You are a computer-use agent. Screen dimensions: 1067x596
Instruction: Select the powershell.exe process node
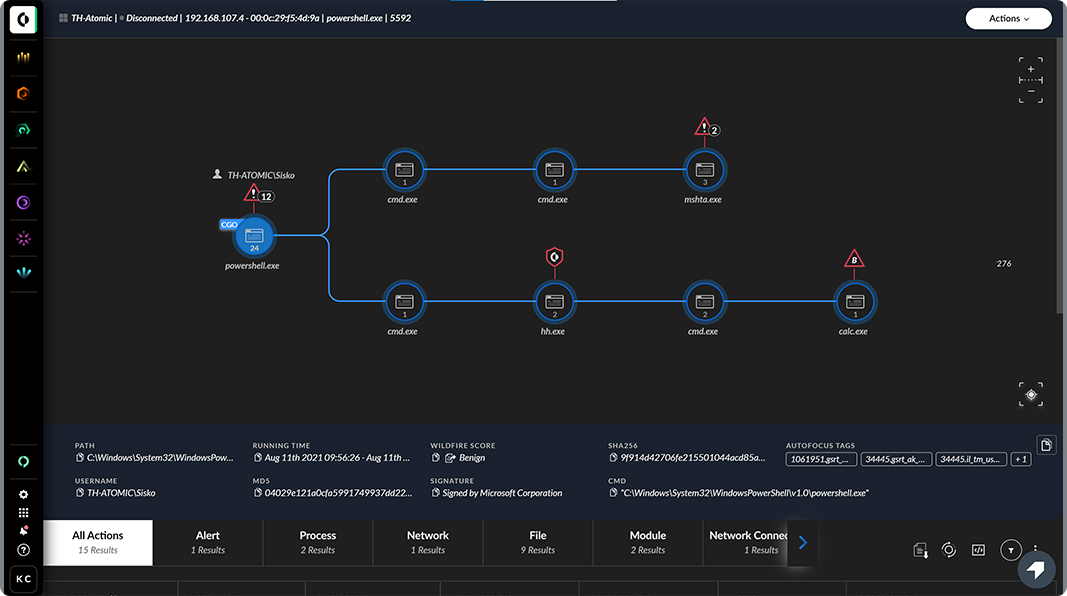pos(251,238)
